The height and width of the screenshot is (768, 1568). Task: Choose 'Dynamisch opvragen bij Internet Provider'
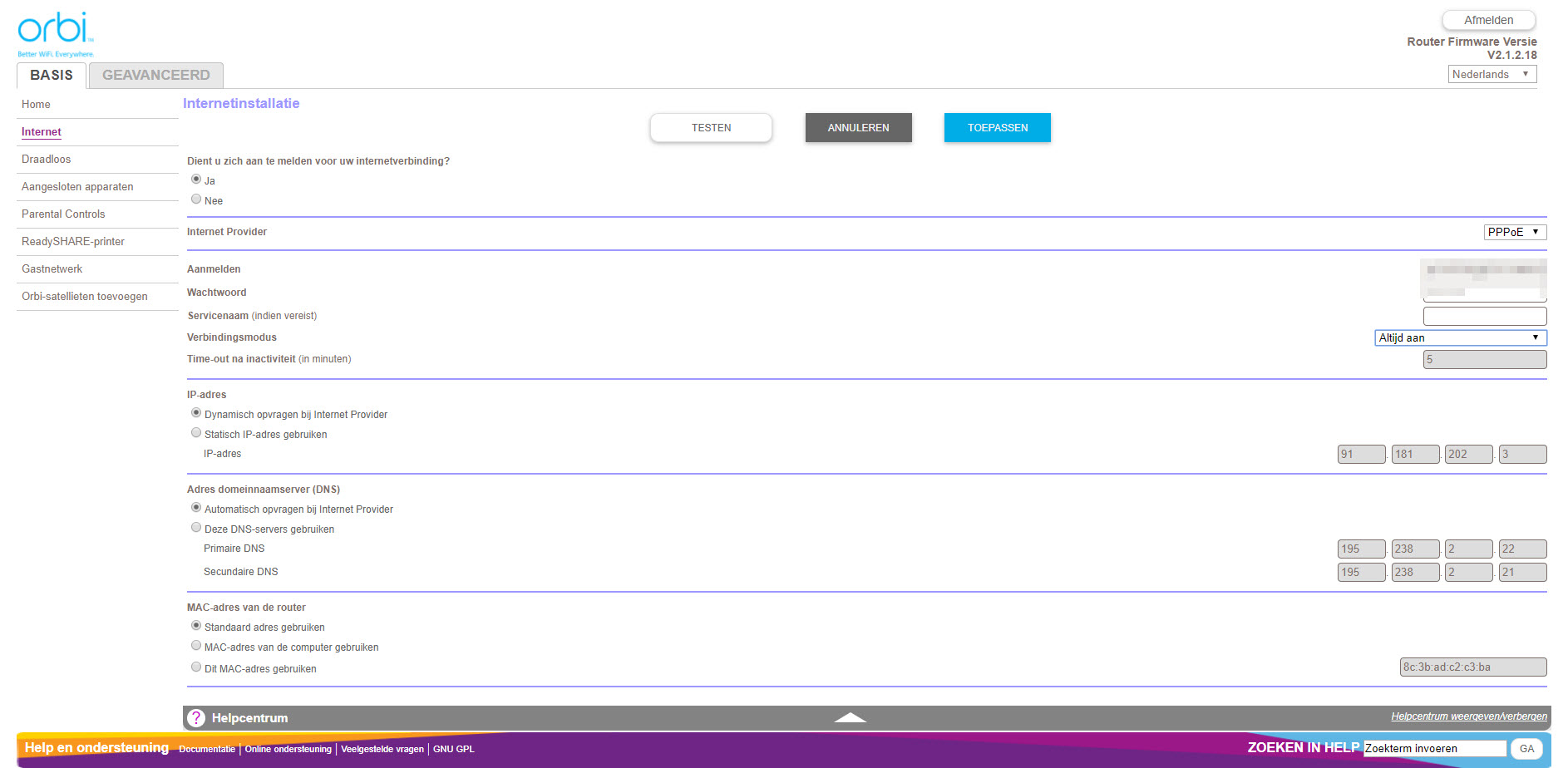[196, 413]
